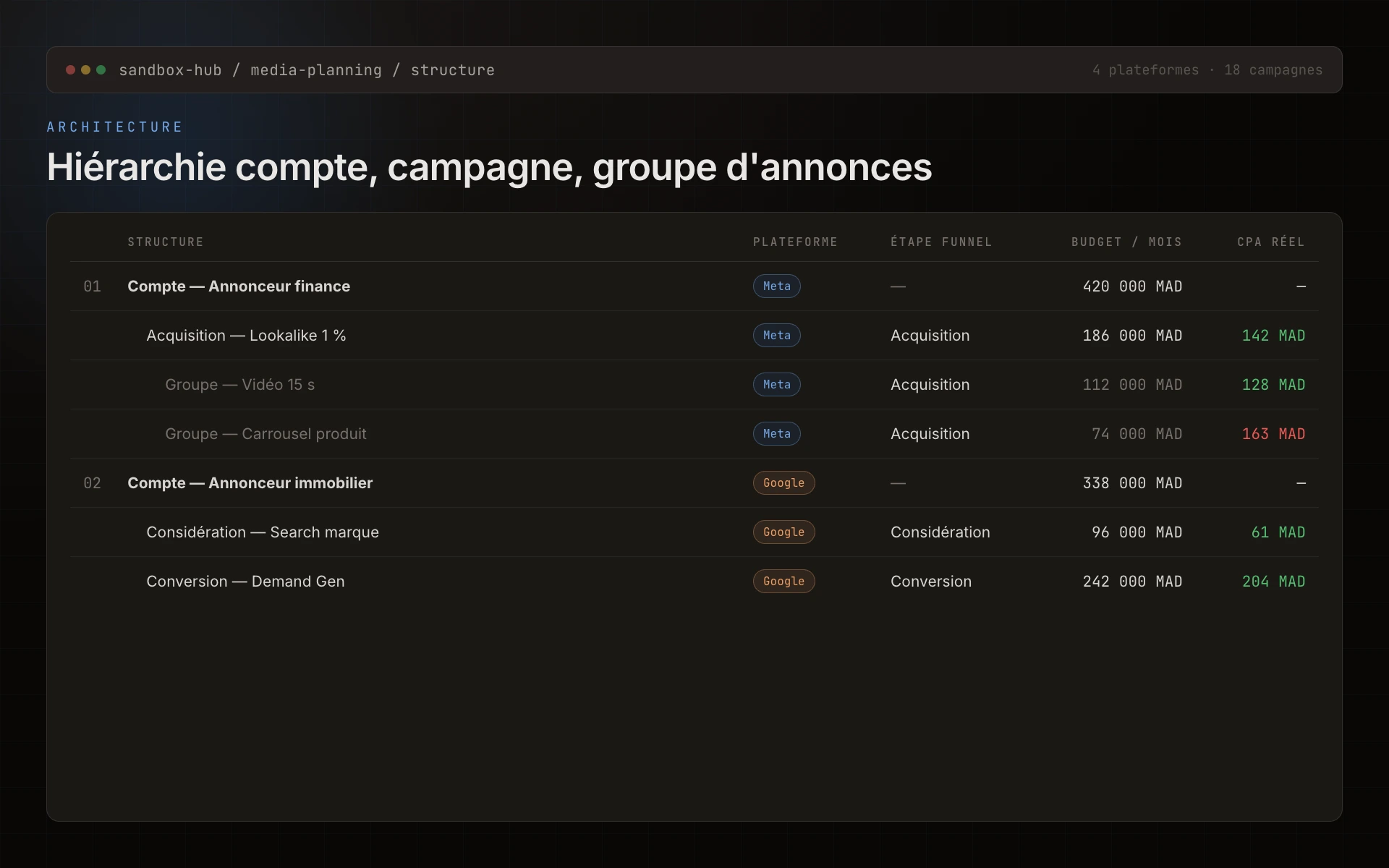Click the Google badge for Demand Gen
The image size is (1389, 868).
(783, 582)
